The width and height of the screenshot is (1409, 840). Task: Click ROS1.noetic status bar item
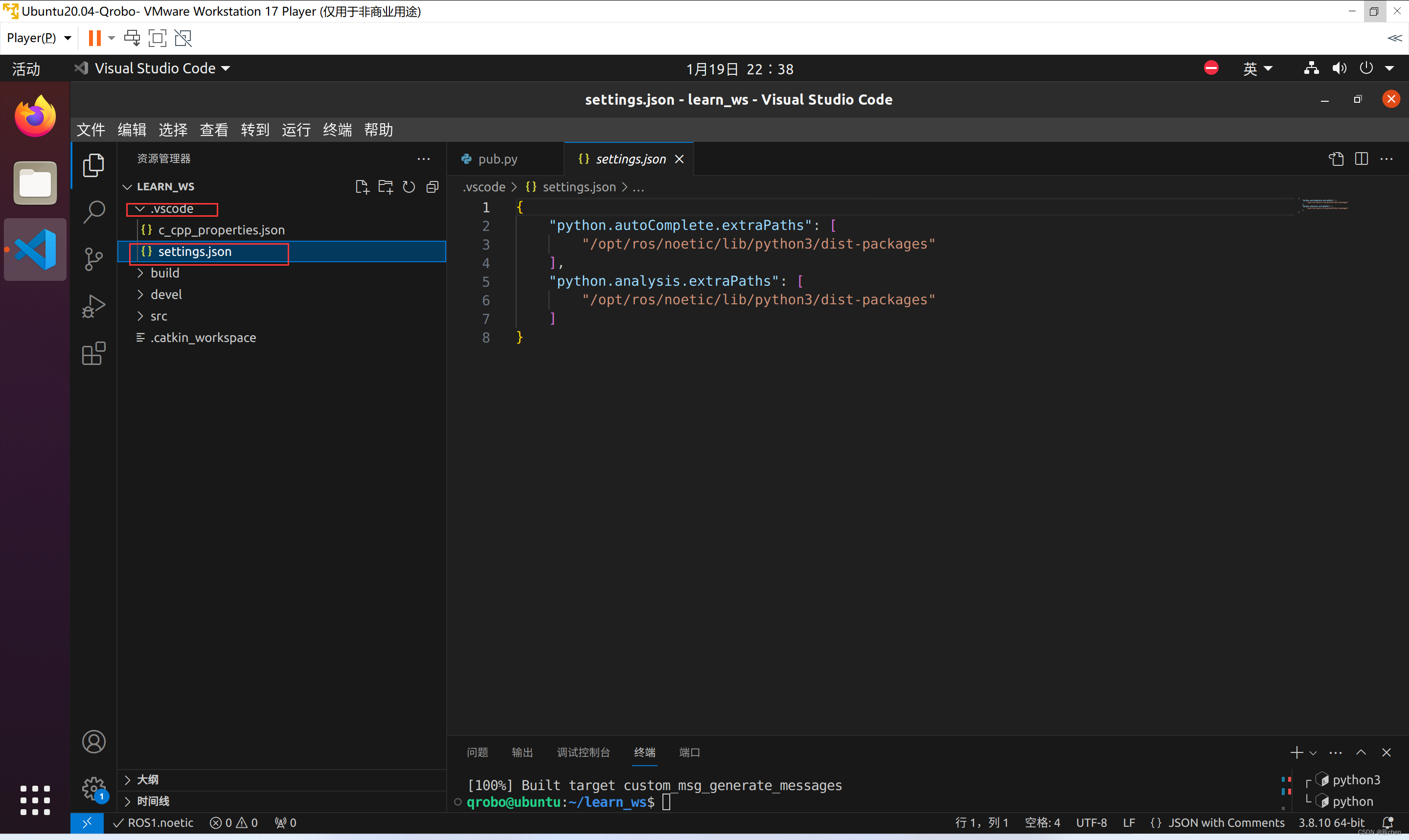[154, 822]
